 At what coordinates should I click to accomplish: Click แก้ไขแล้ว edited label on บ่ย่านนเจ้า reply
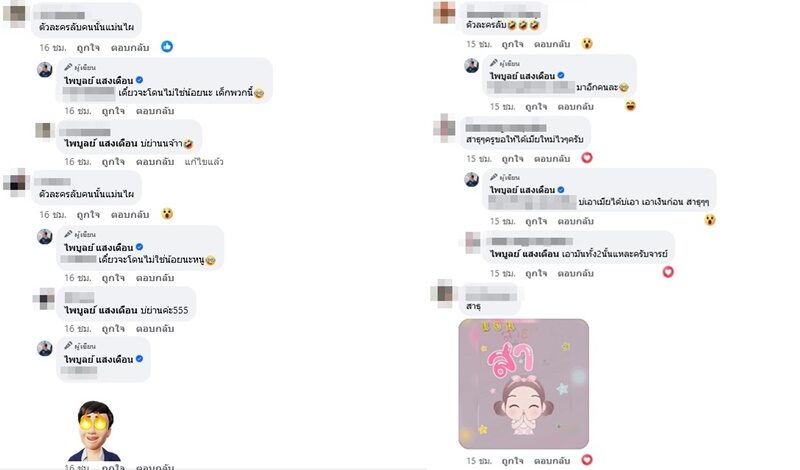[204, 162]
